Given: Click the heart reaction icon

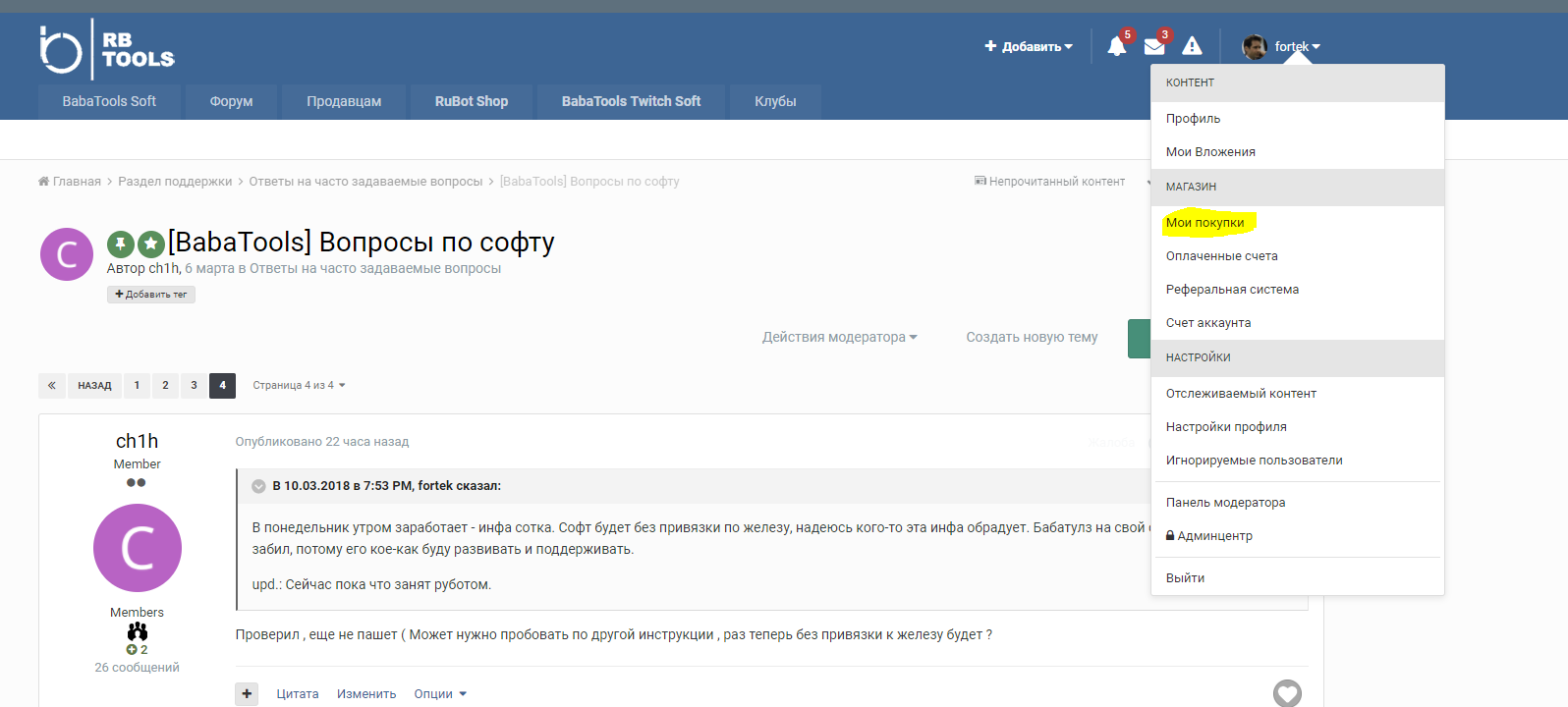Looking at the screenshot, I should [1287, 693].
